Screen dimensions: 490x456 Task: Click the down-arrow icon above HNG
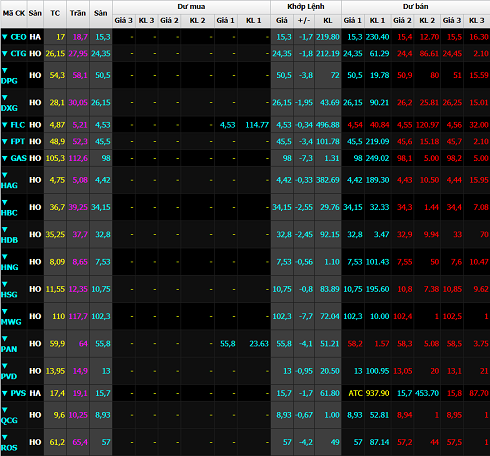[x=5, y=257]
